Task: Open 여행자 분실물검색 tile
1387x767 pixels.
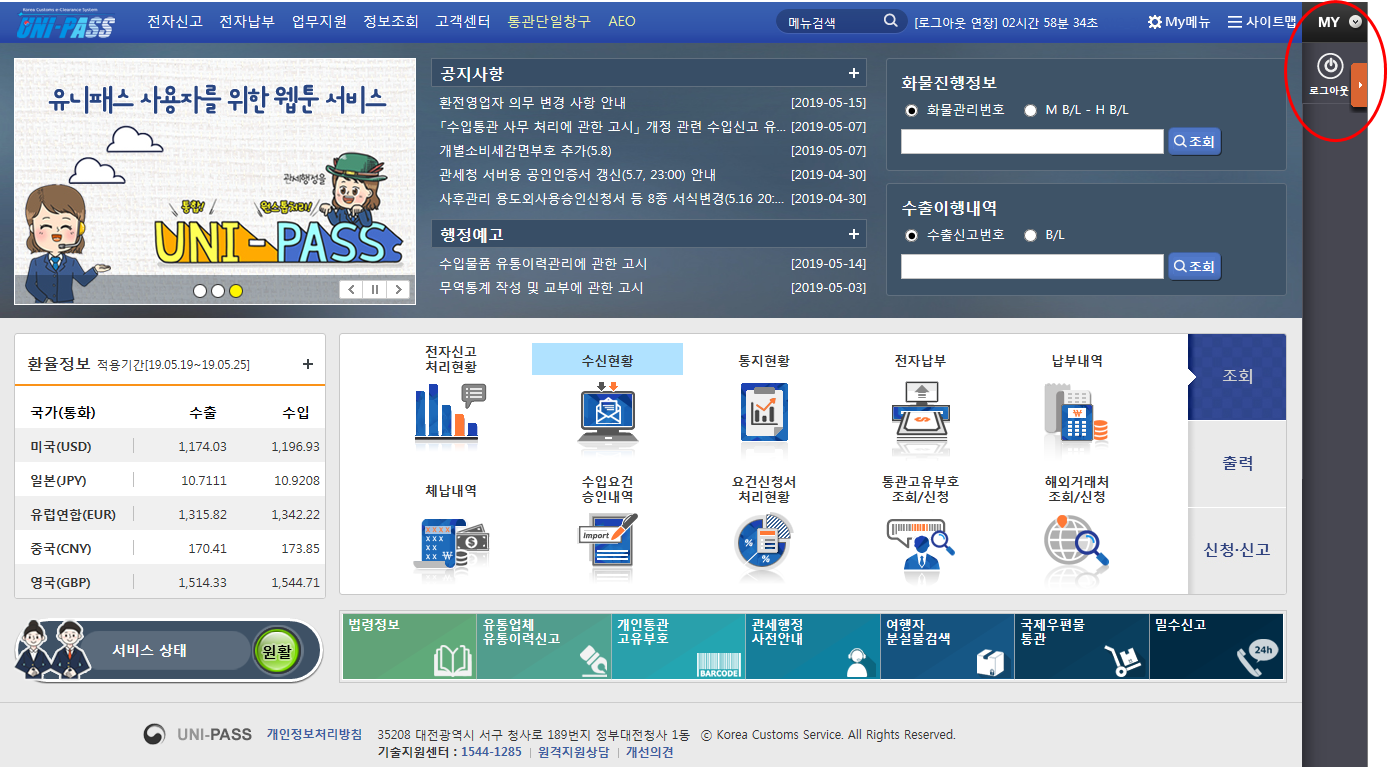Action: (x=947, y=646)
